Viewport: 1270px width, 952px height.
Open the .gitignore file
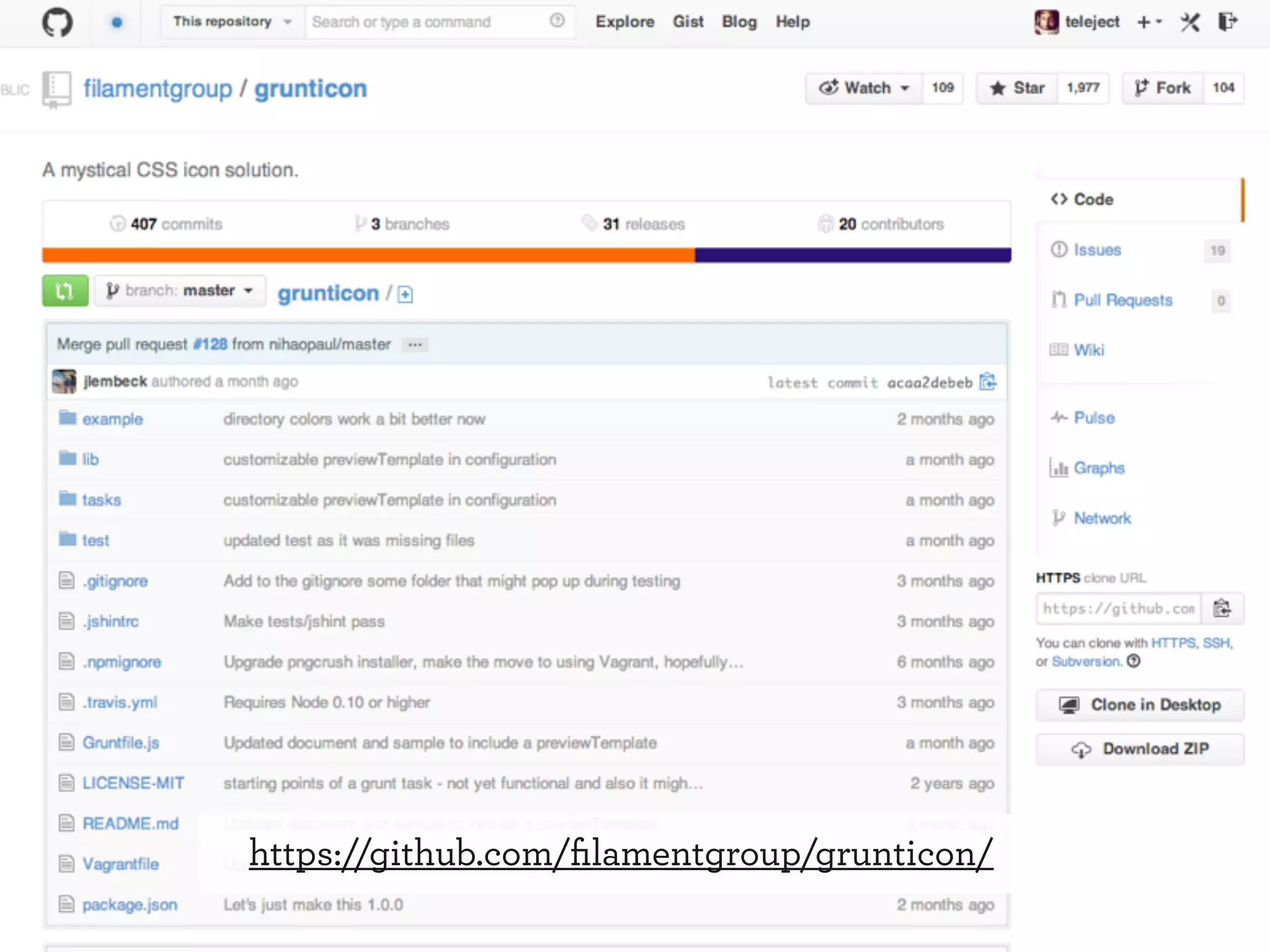pos(115,581)
